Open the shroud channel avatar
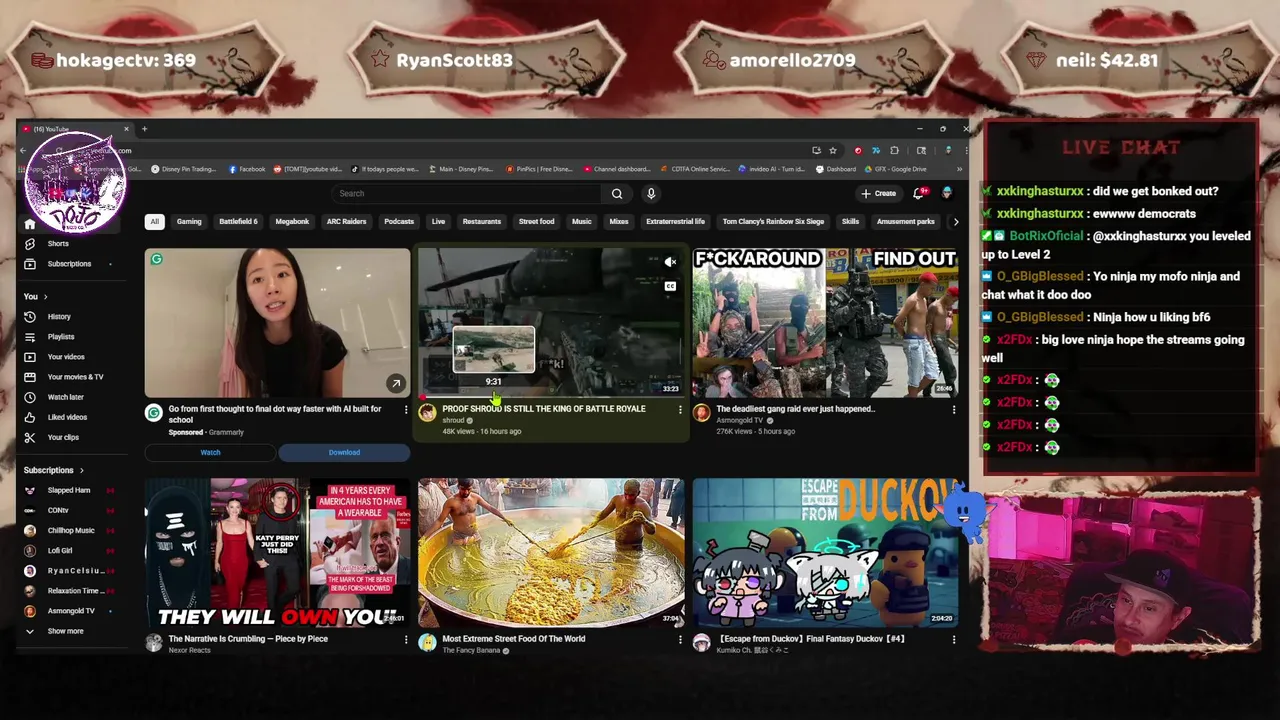The height and width of the screenshot is (720, 1280). [x=428, y=413]
